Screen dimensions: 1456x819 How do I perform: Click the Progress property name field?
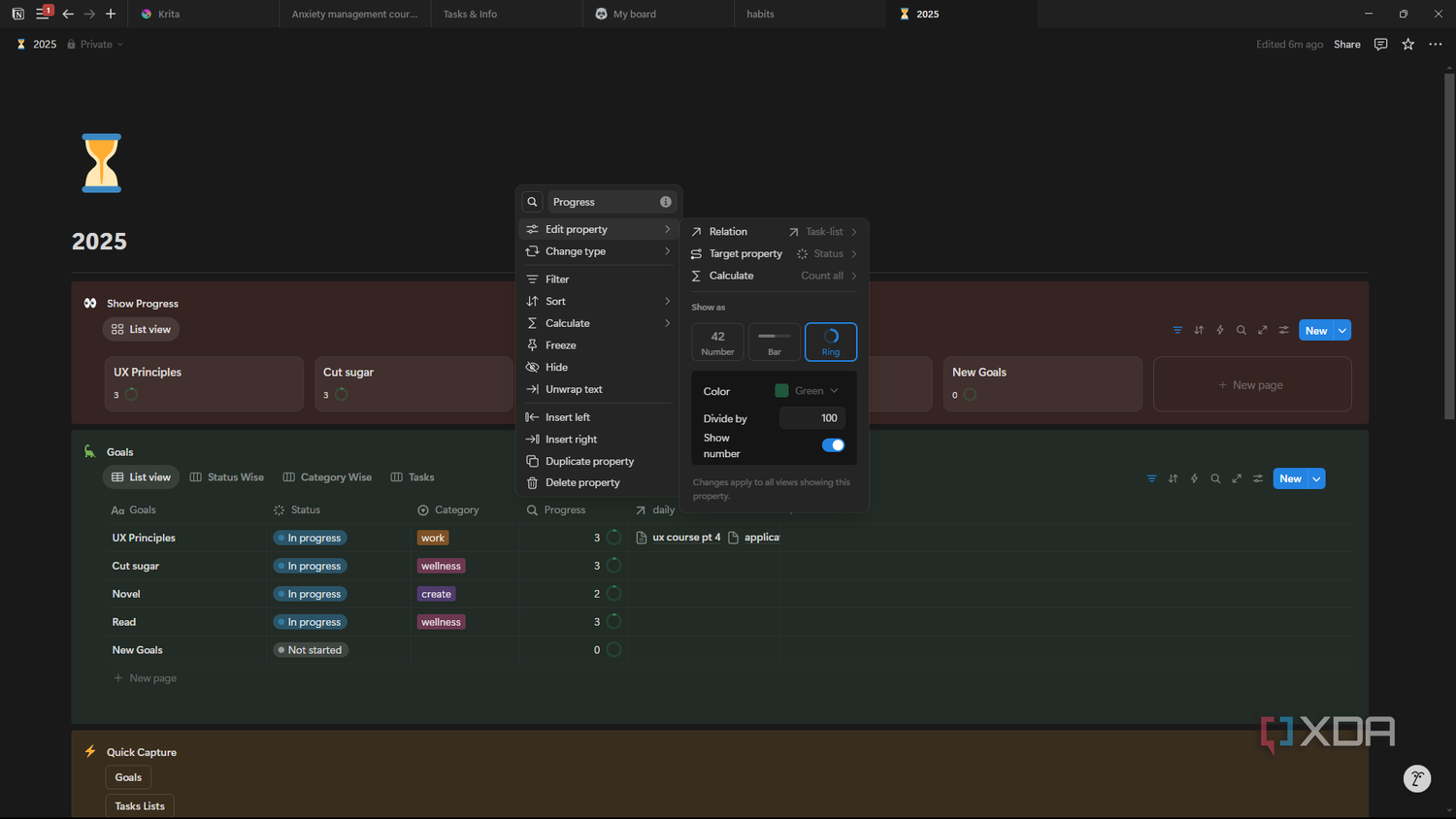(612, 202)
